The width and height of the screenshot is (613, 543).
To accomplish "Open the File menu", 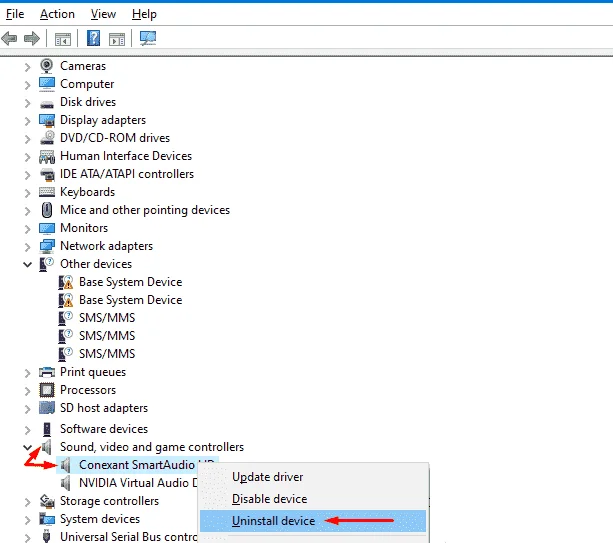I will coord(15,14).
